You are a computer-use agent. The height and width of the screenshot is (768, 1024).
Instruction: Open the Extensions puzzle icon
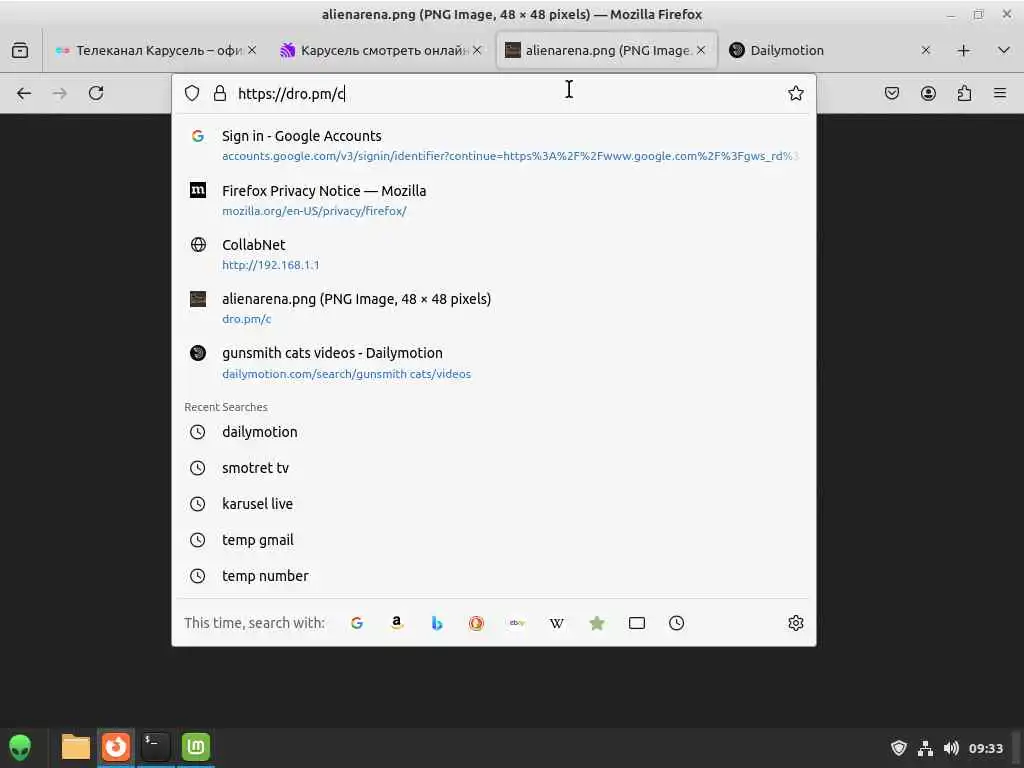click(x=964, y=93)
